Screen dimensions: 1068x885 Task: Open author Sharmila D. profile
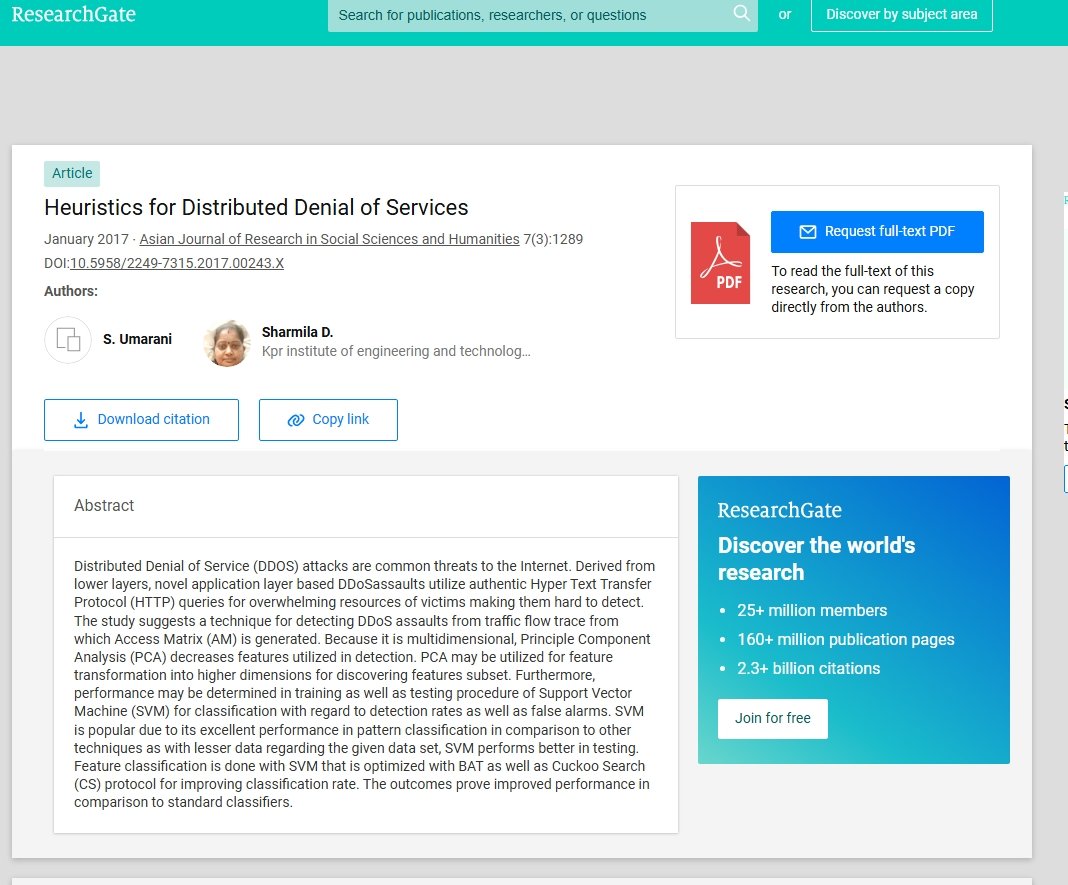click(x=297, y=332)
